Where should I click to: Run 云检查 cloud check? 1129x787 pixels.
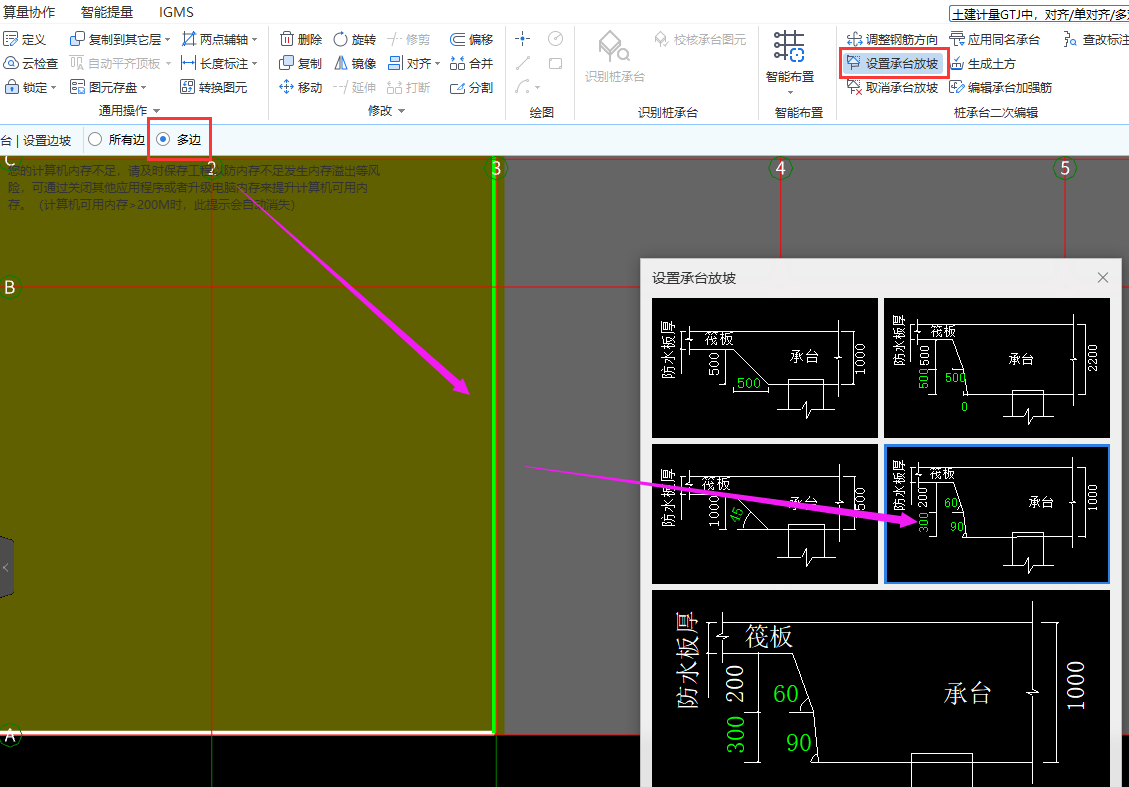pos(31,63)
